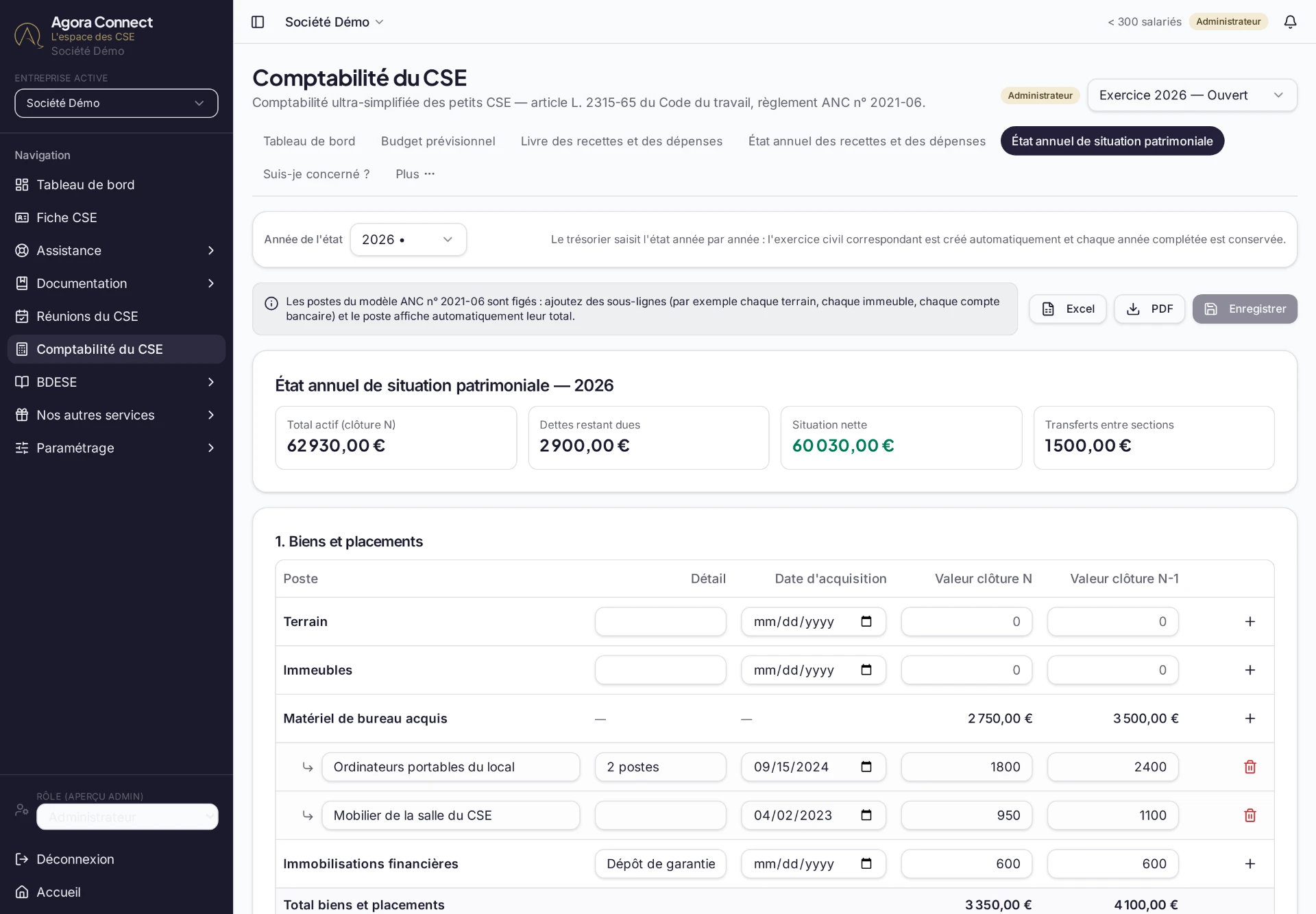Download the statement as PDF
The height and width of the screenshot is (914, 1316).
tap(1149, 309)
